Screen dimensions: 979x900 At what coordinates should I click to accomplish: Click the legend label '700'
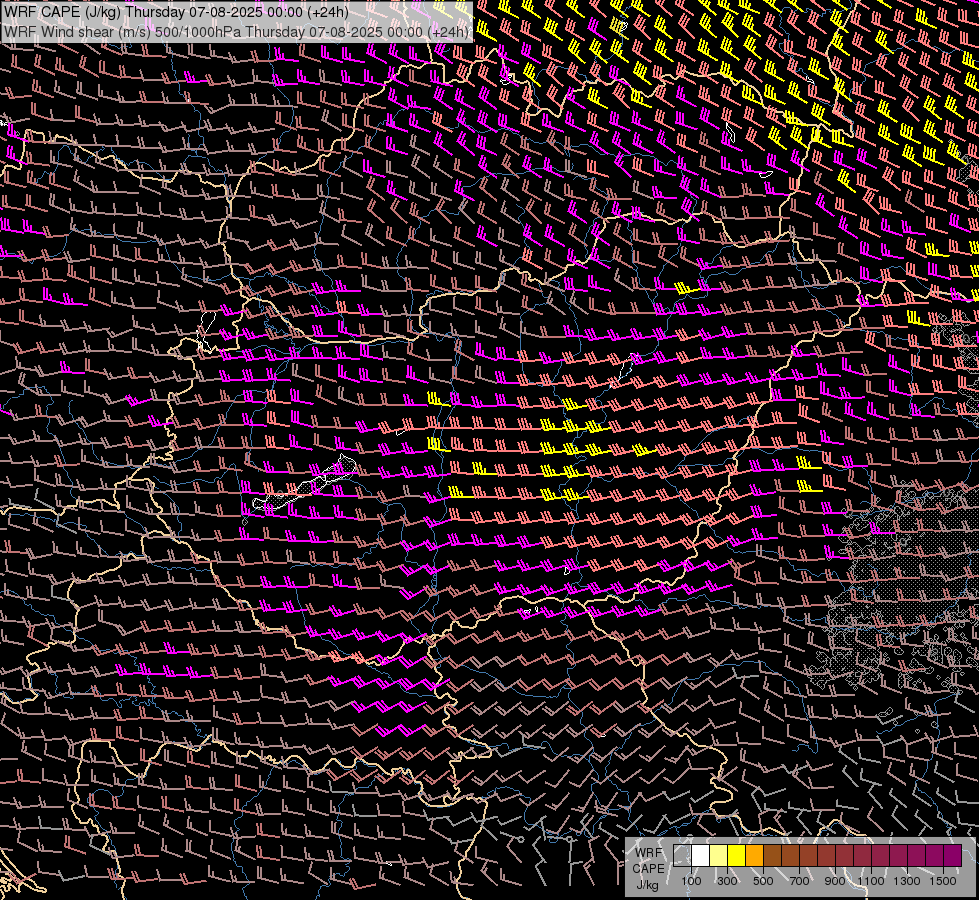coord(799,881)
